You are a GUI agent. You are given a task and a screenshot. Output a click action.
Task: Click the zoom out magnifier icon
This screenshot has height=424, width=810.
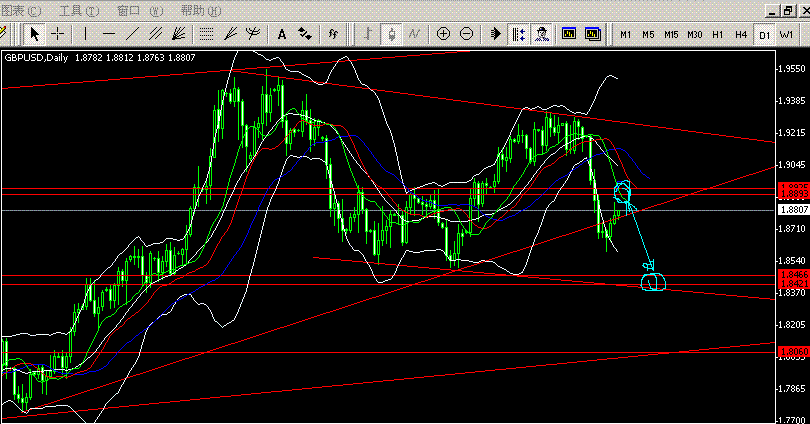[467, 34]
